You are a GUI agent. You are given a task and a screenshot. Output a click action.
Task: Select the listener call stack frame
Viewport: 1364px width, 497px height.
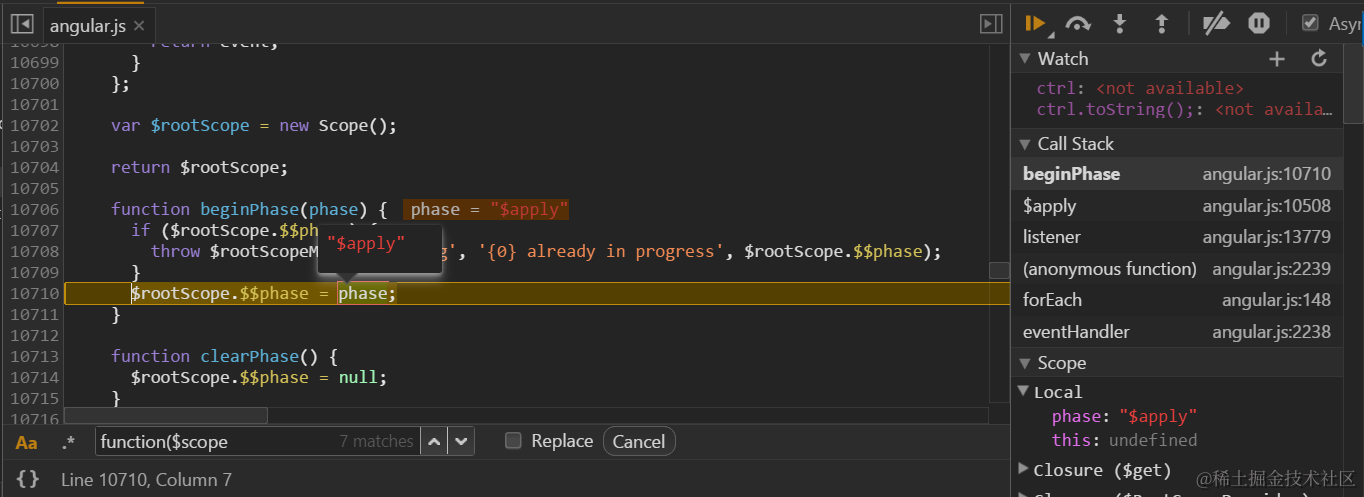(1177, 237)
